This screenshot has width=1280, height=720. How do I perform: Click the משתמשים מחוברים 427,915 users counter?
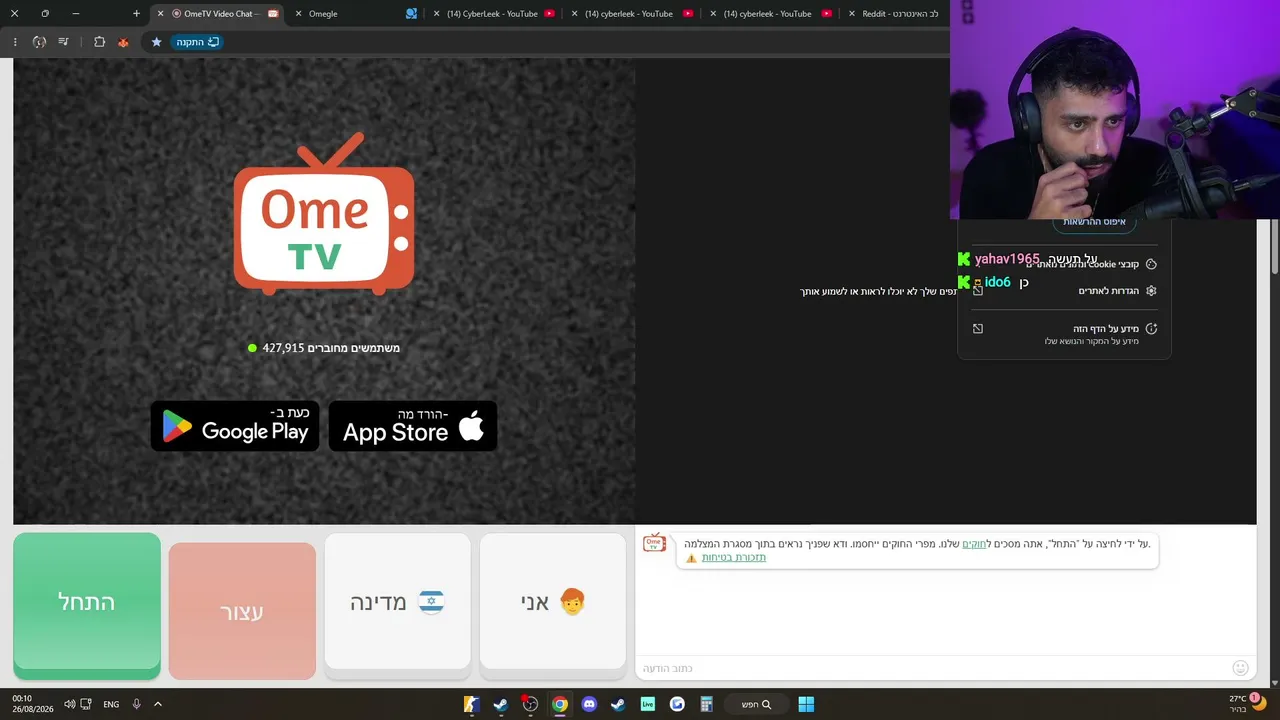pyautogui.click(x=324, y=348)
